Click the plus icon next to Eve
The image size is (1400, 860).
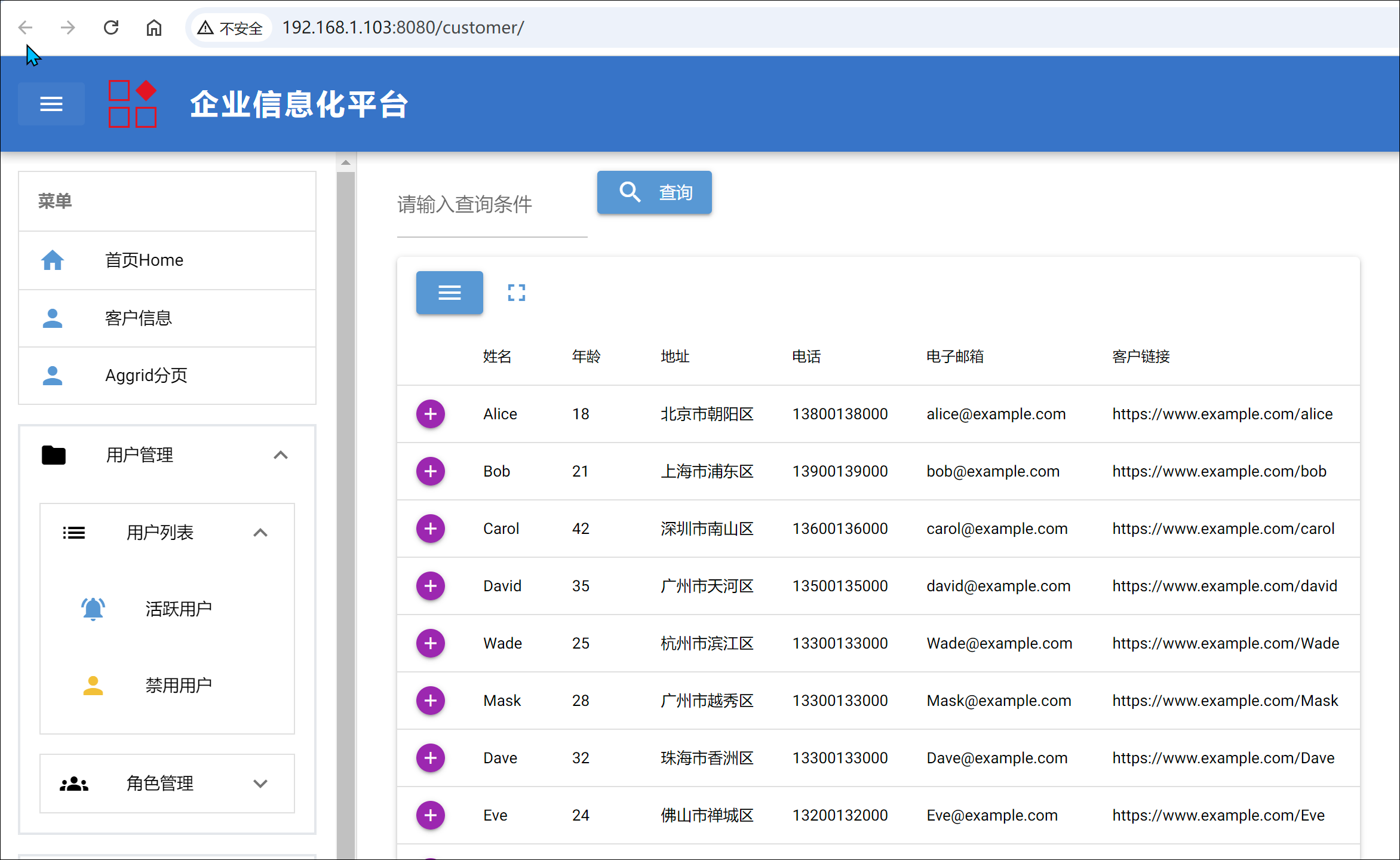tap(431, 815)
